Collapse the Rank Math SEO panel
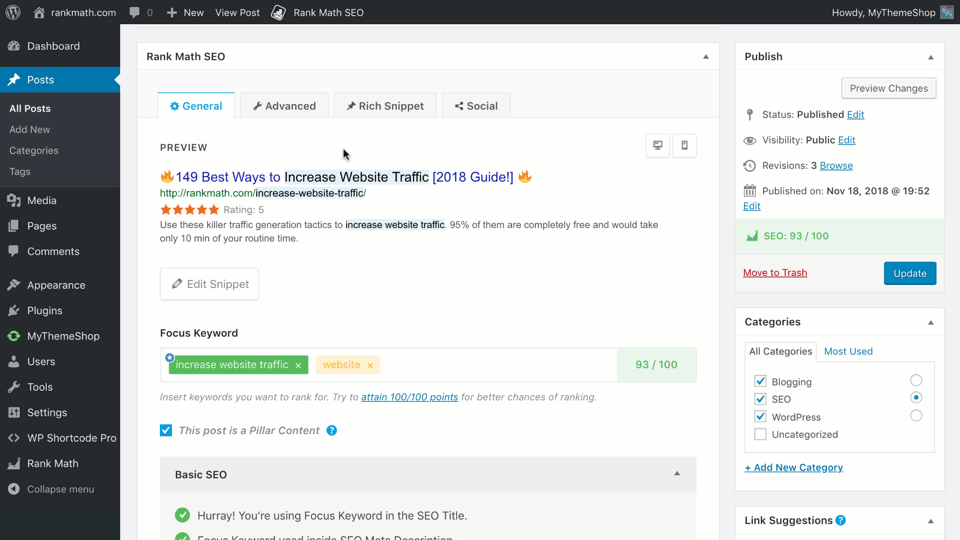The width and height of the screenshot is (960, 540). point(705,57)
